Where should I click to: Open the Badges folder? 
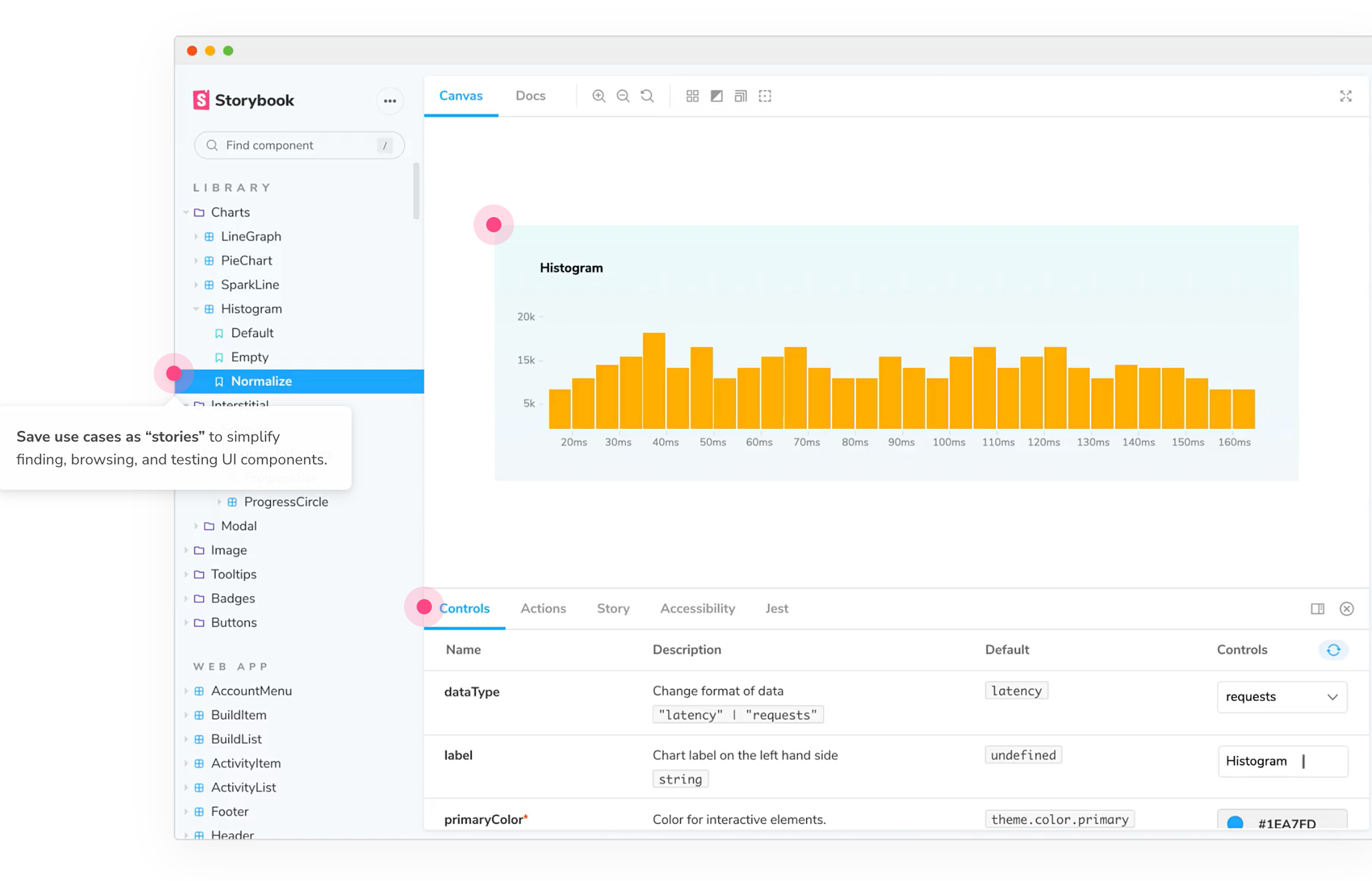click(x=232, y=598)
